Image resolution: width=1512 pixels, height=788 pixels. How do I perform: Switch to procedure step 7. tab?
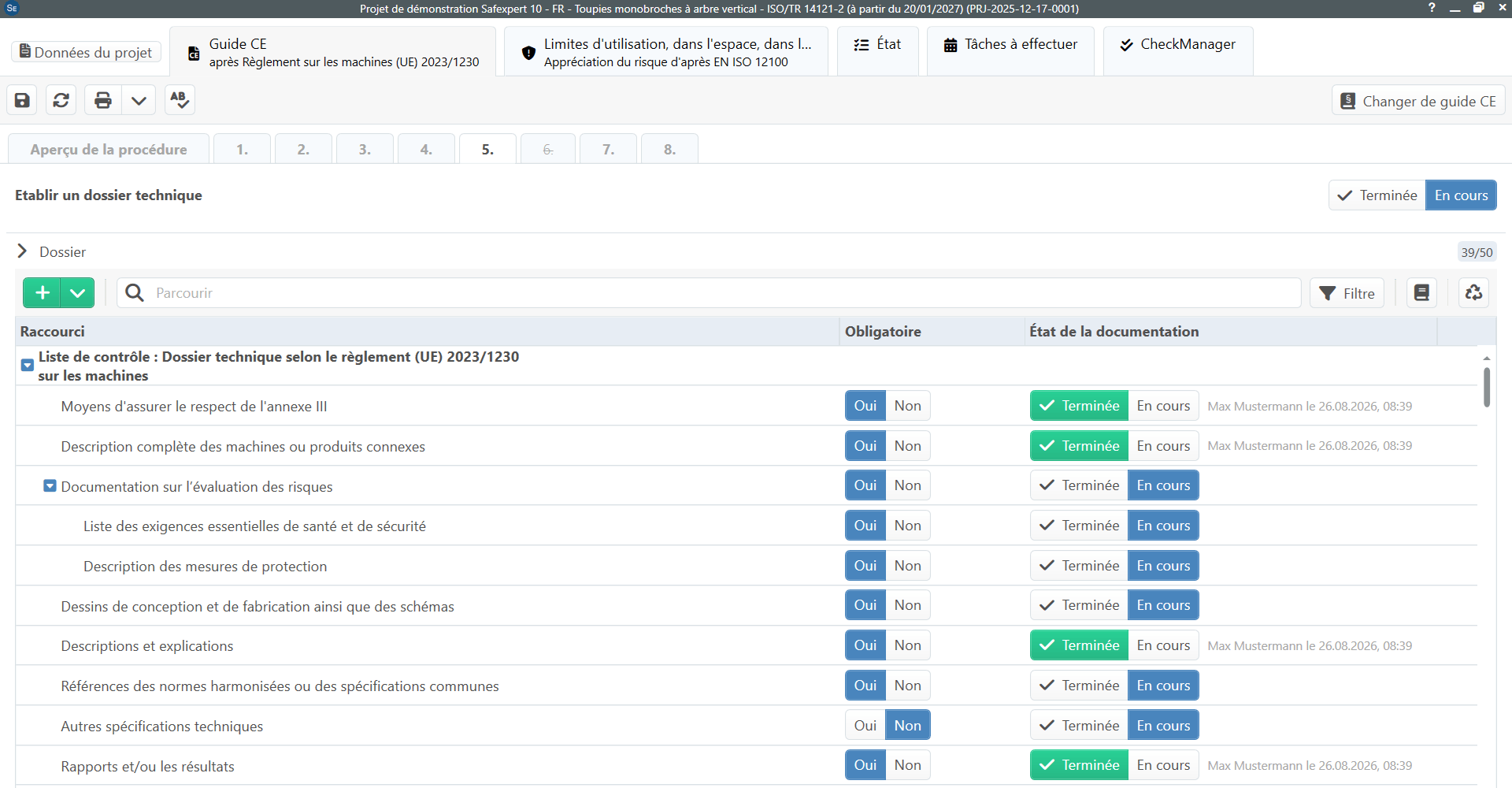point(608,149)
